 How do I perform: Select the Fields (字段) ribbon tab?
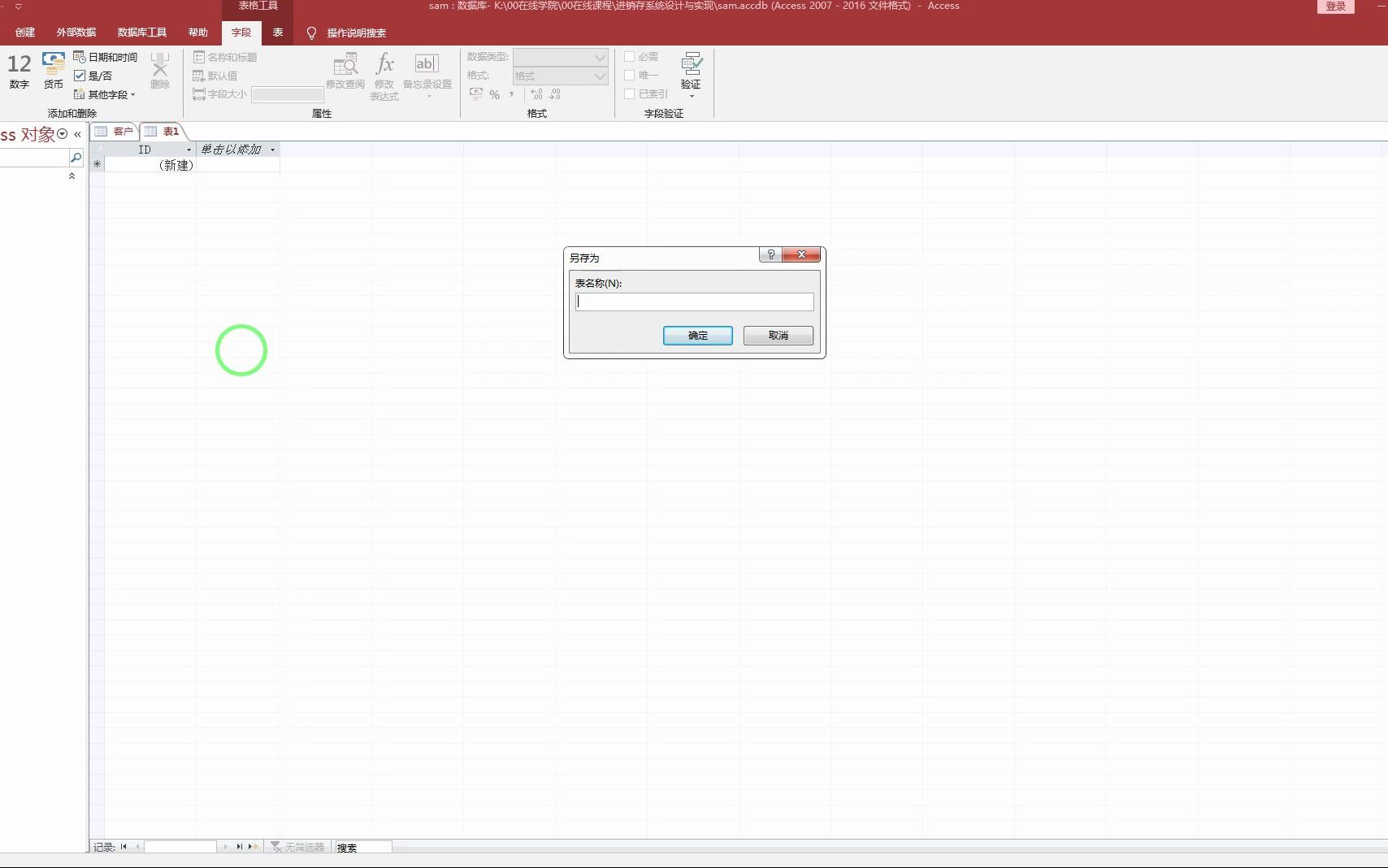point(241,33)
